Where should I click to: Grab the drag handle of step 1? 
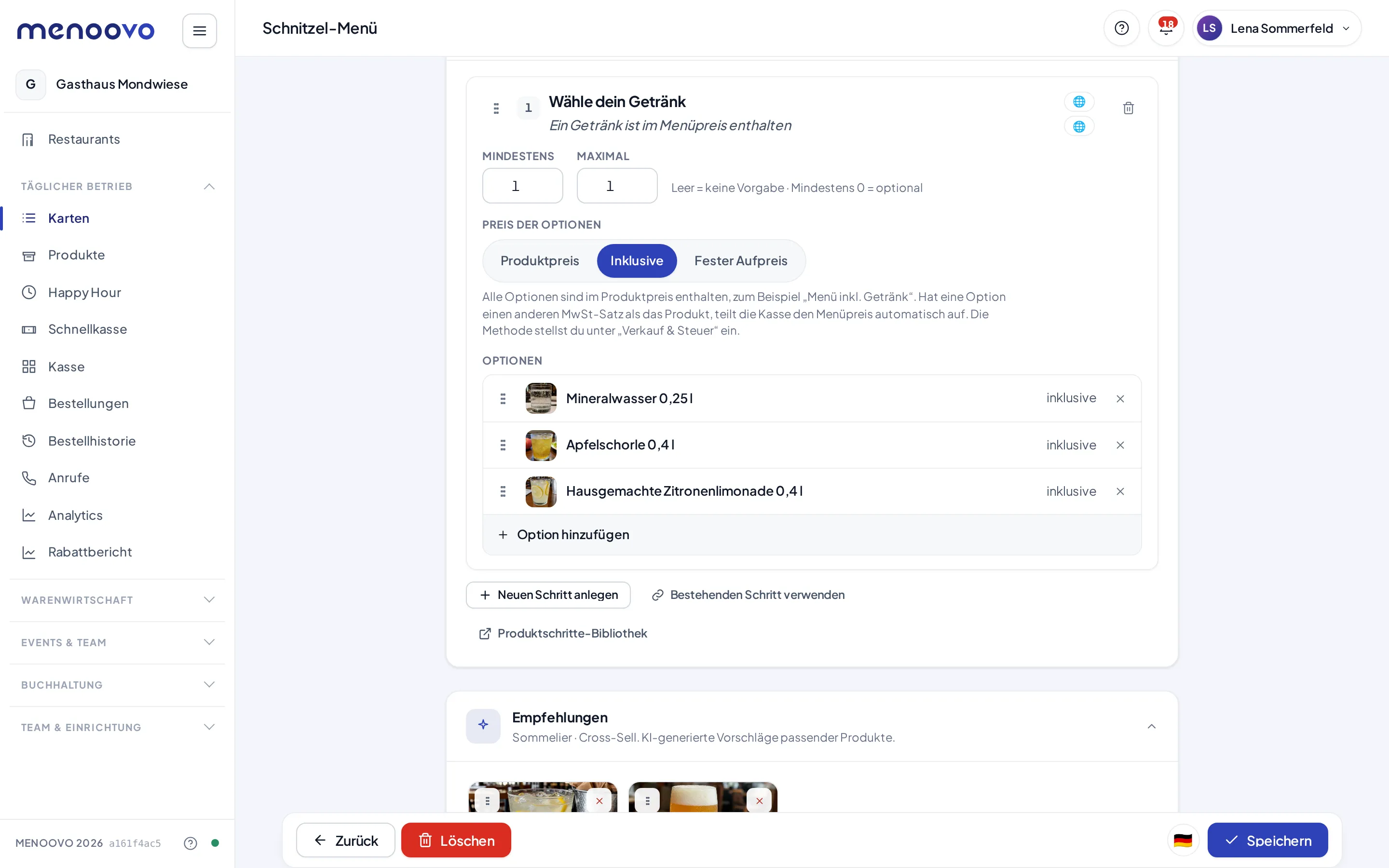(x=496, y=108)
